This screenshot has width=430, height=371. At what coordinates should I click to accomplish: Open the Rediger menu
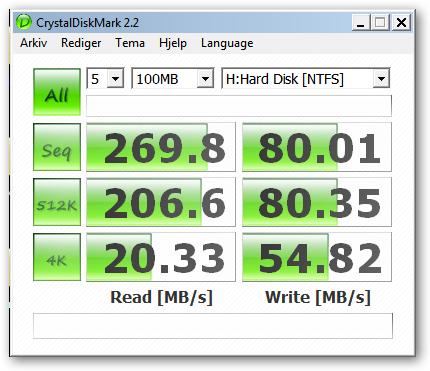(x=81, y=43)
